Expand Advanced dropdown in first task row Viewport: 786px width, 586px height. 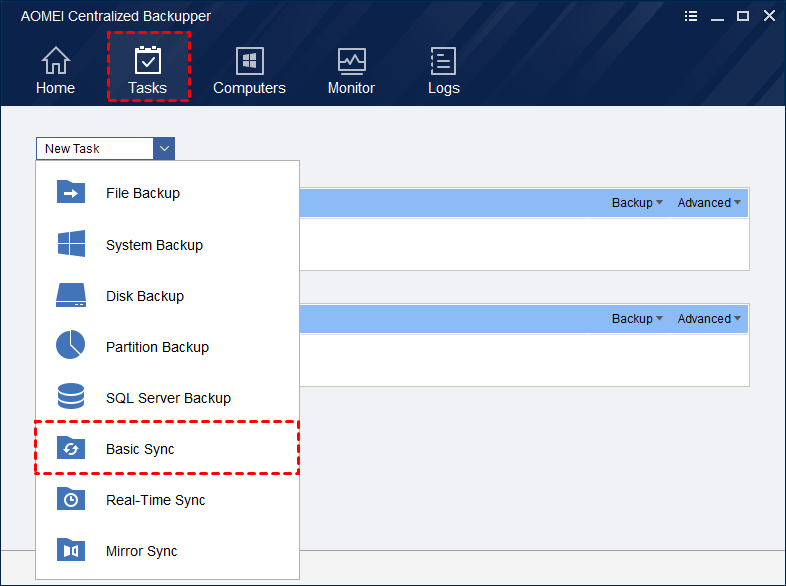coord(709,203)
